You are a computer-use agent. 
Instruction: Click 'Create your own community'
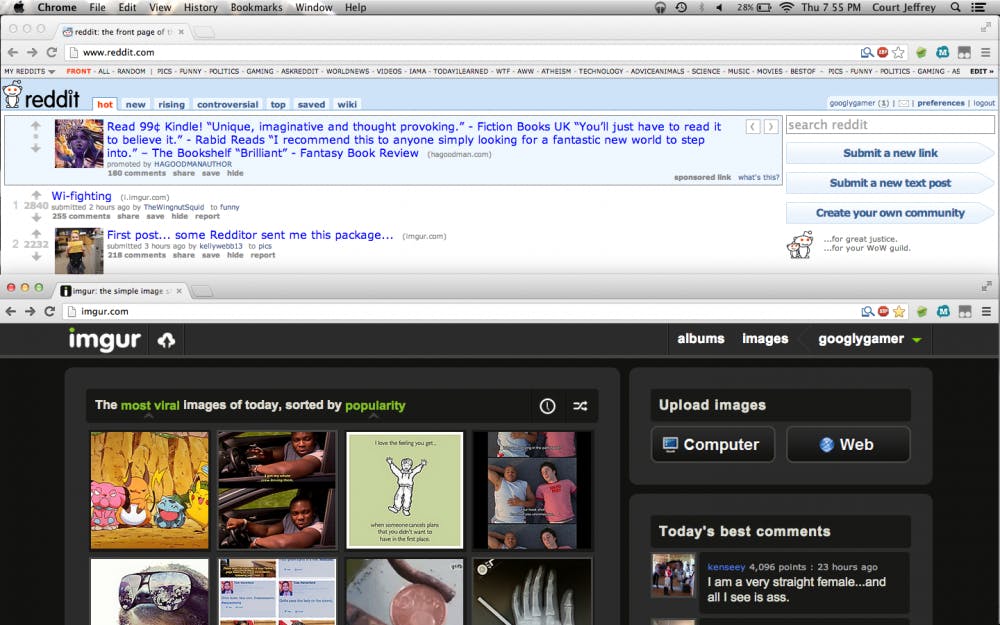889,213
